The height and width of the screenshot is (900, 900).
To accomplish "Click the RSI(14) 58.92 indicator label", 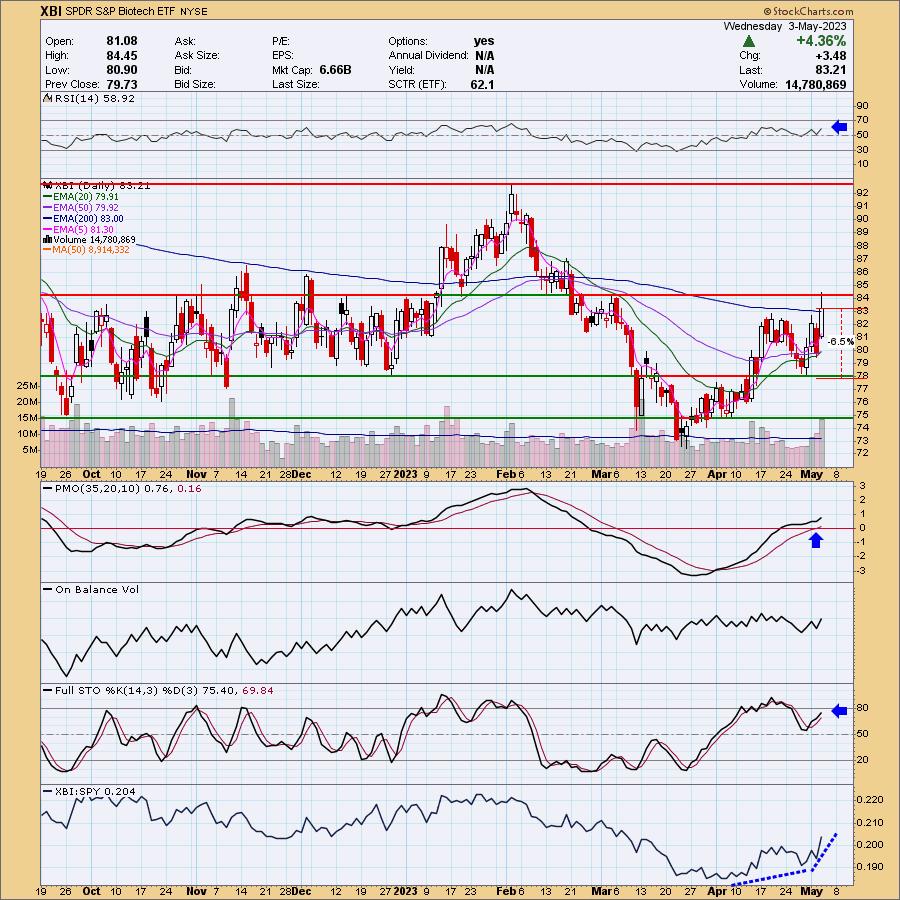I will [90, 98].
